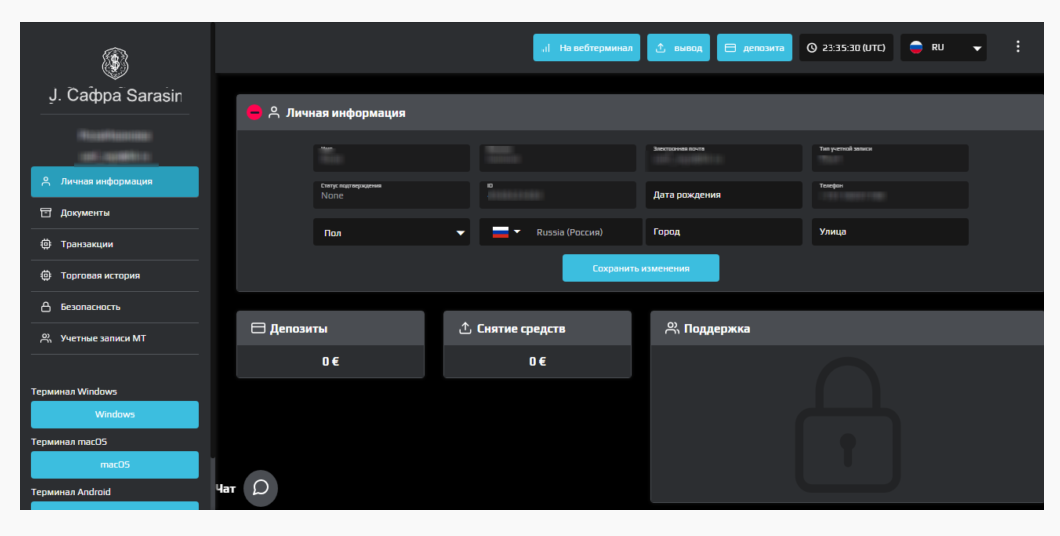This screenshot has width=1060, height=536.
Task: Collapse the Личная информация panel with red minus
Action: coord(254,112)
